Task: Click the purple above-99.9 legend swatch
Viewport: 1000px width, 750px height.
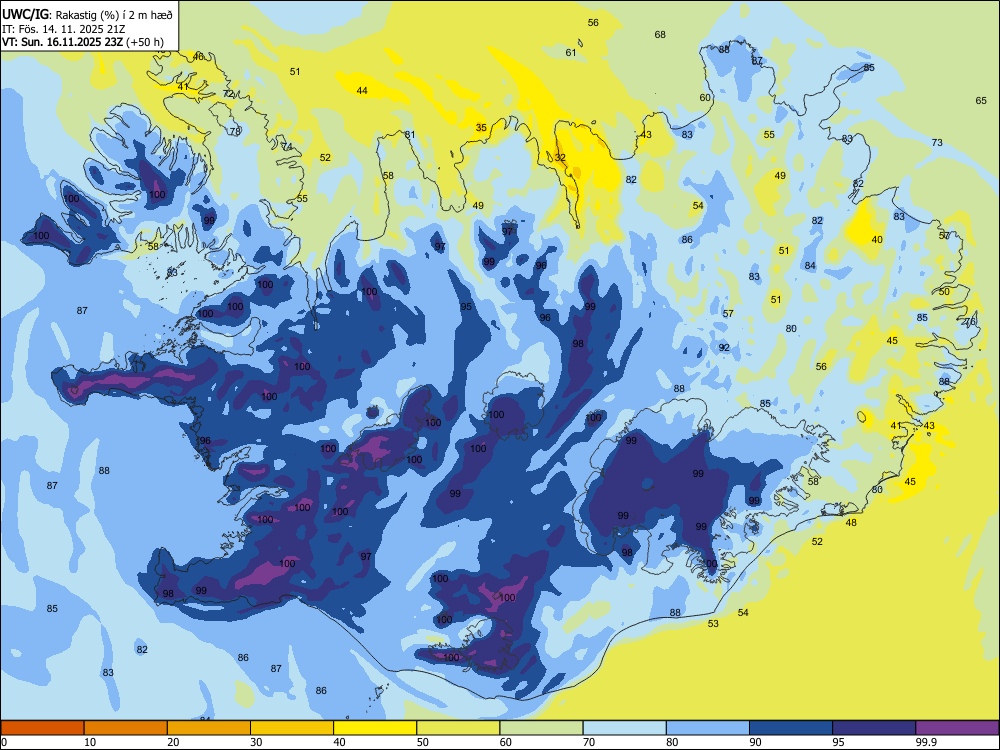Action: (x=957, y=728)
